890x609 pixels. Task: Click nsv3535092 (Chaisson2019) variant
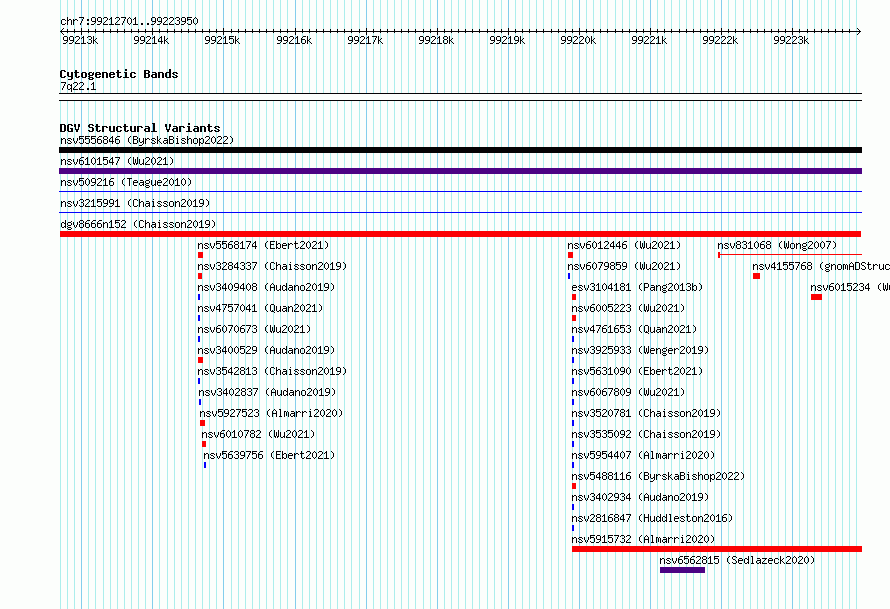coord(646,434)
